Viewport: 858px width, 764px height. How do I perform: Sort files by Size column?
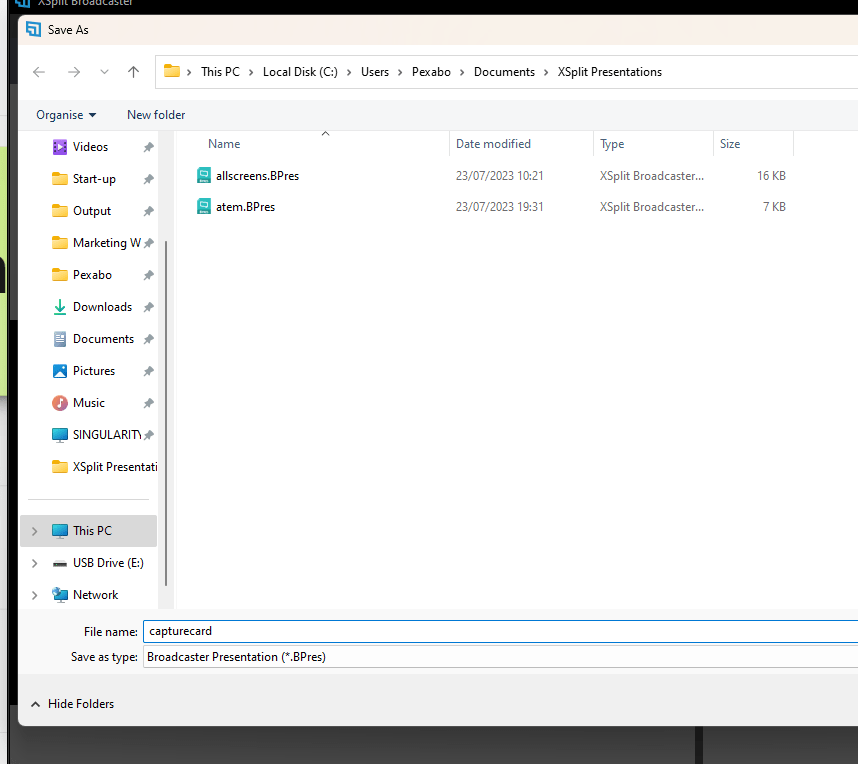[x=730, y=144]
